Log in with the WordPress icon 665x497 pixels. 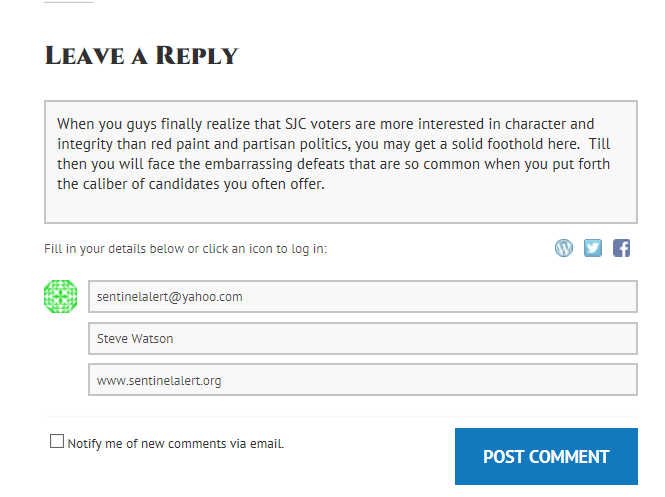(564, 248)
